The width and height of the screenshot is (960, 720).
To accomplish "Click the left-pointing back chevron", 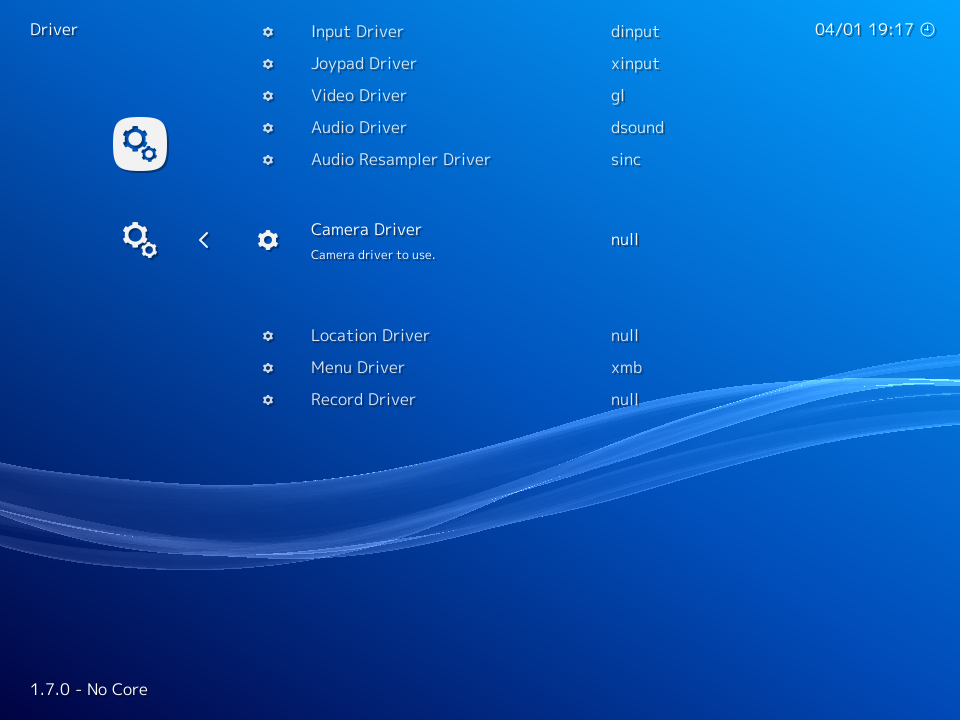I will coord(203,239).
